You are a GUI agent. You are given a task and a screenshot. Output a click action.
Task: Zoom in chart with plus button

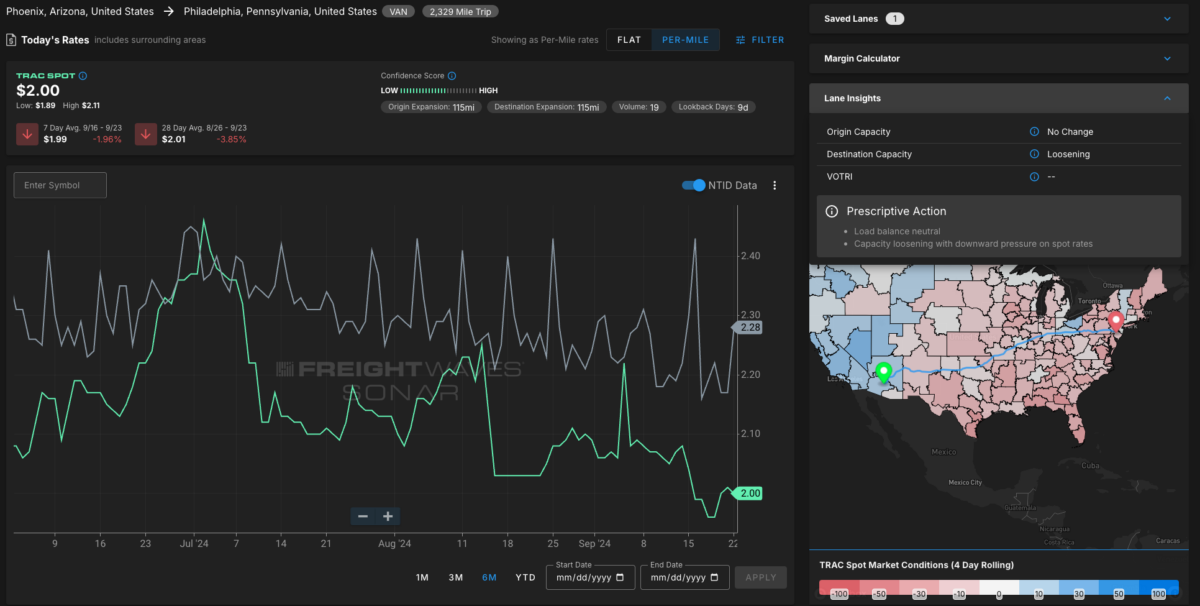(388, 517)
